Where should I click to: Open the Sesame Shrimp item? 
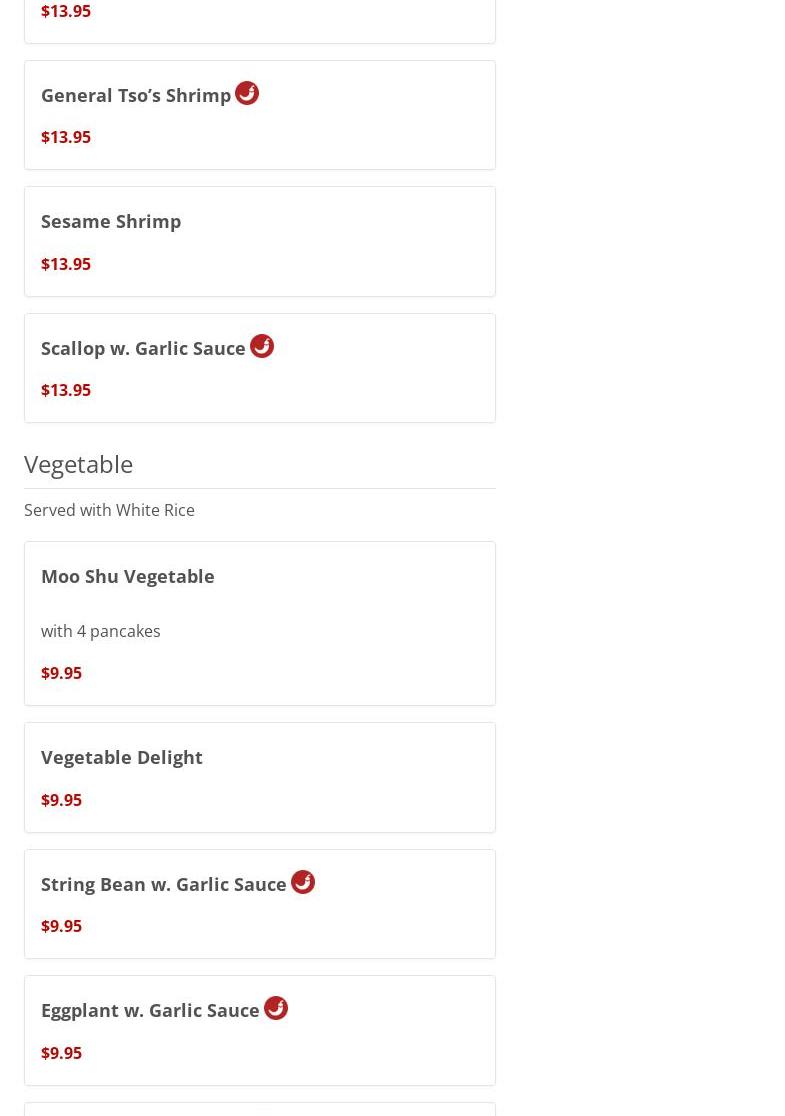tap(111, 221)
